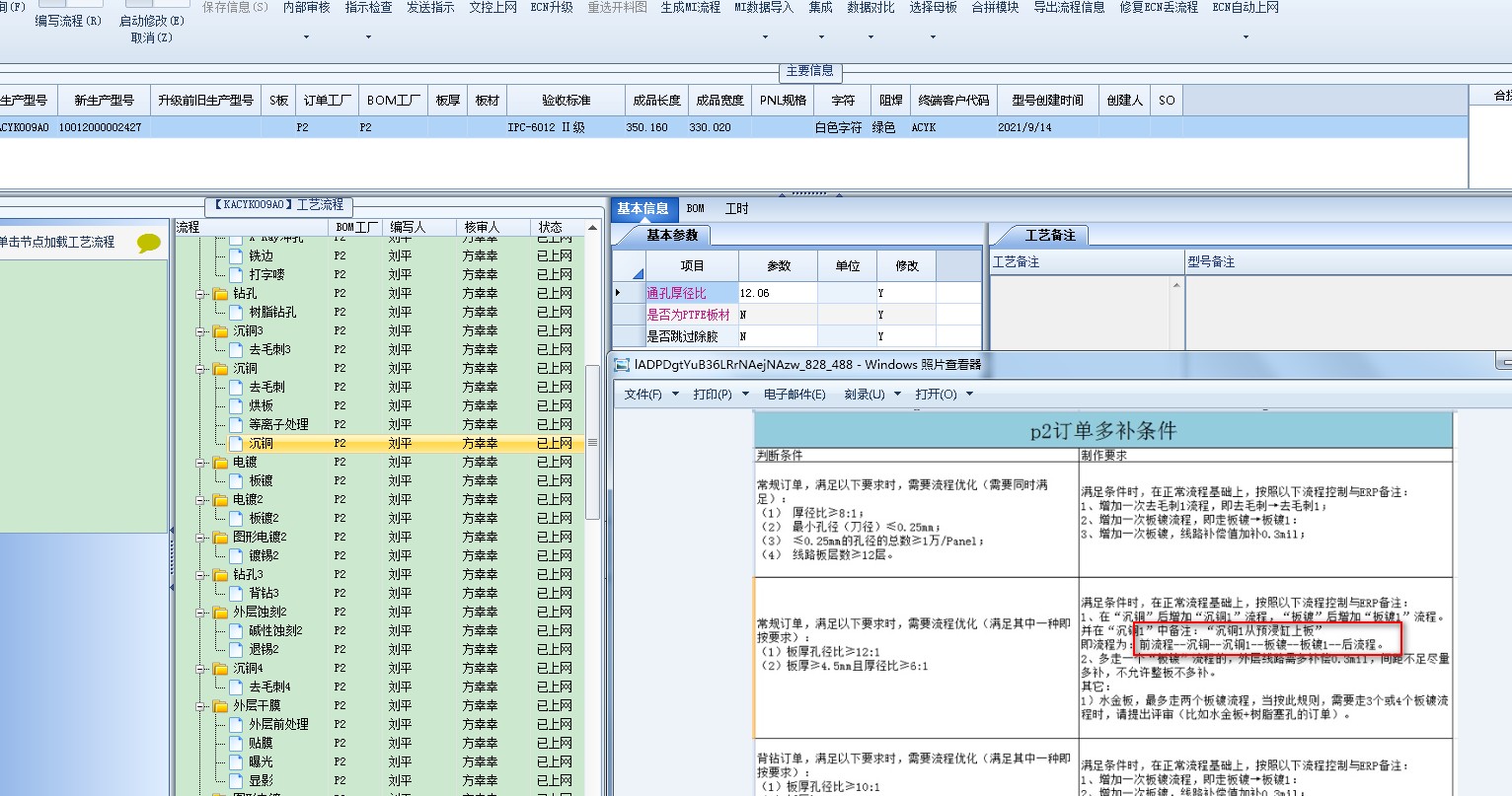Click the folder icon beside 电镀2
The image size is (1512, 796).
point(220,500)
